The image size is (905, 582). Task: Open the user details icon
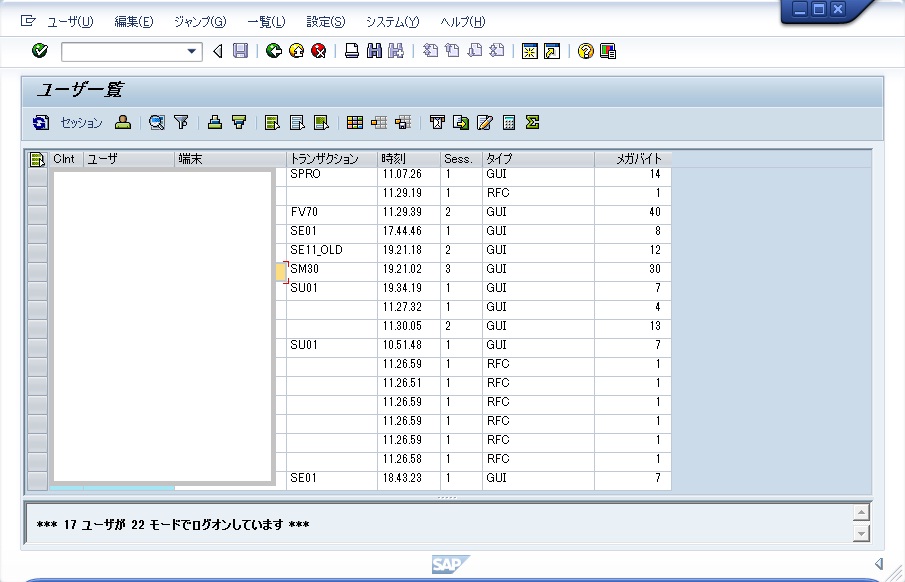click(x=125, y=122)
